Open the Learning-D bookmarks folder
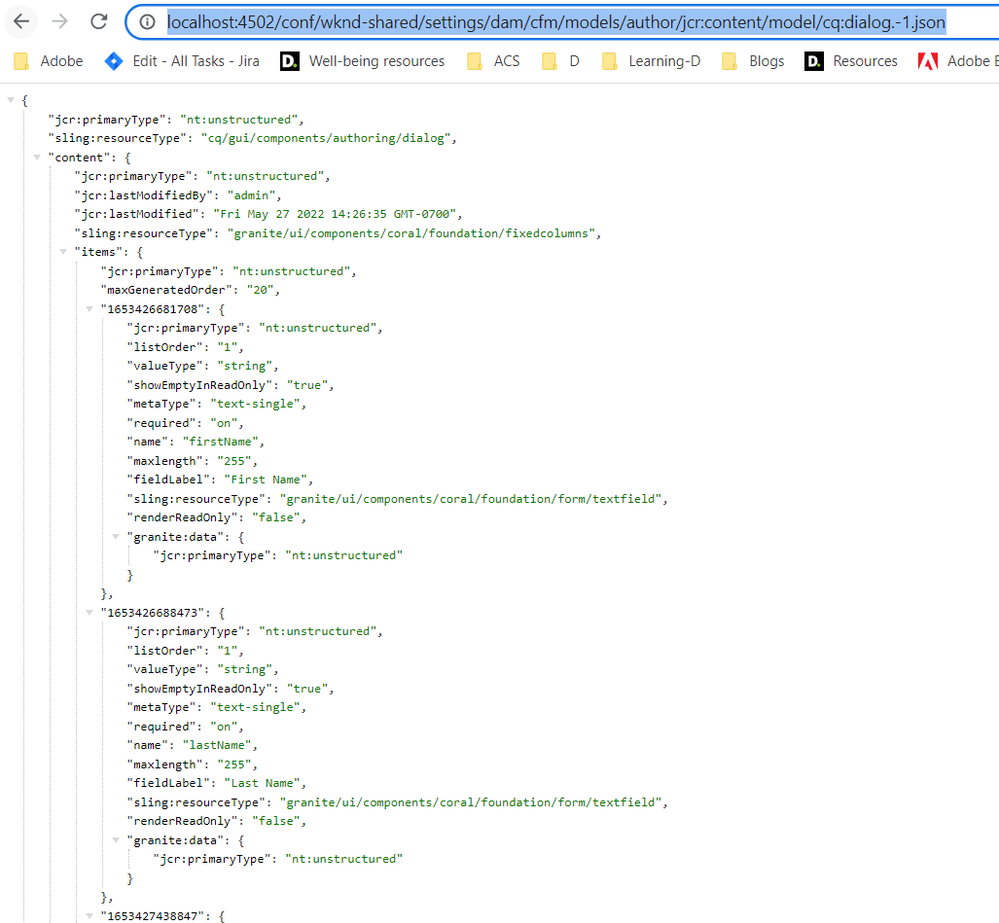 650,61
